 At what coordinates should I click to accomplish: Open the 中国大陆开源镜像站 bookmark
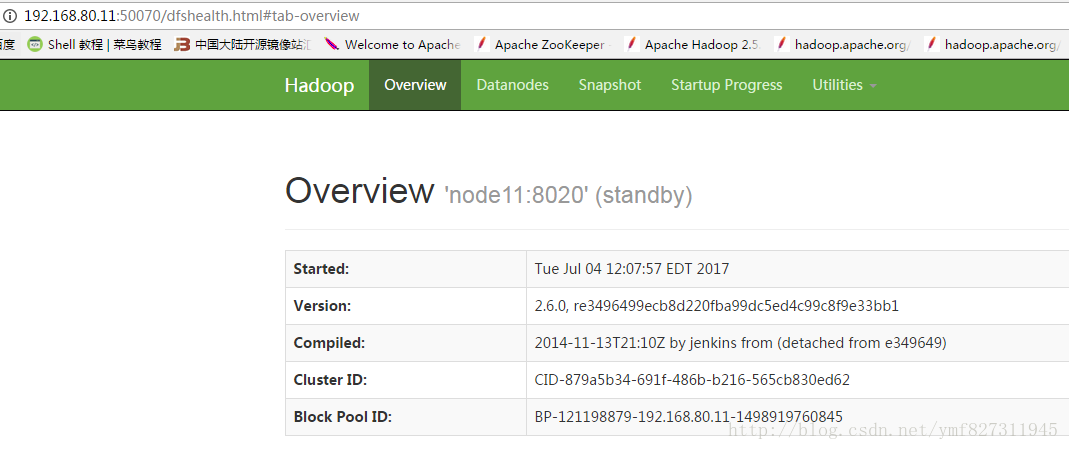coord(243,45)
